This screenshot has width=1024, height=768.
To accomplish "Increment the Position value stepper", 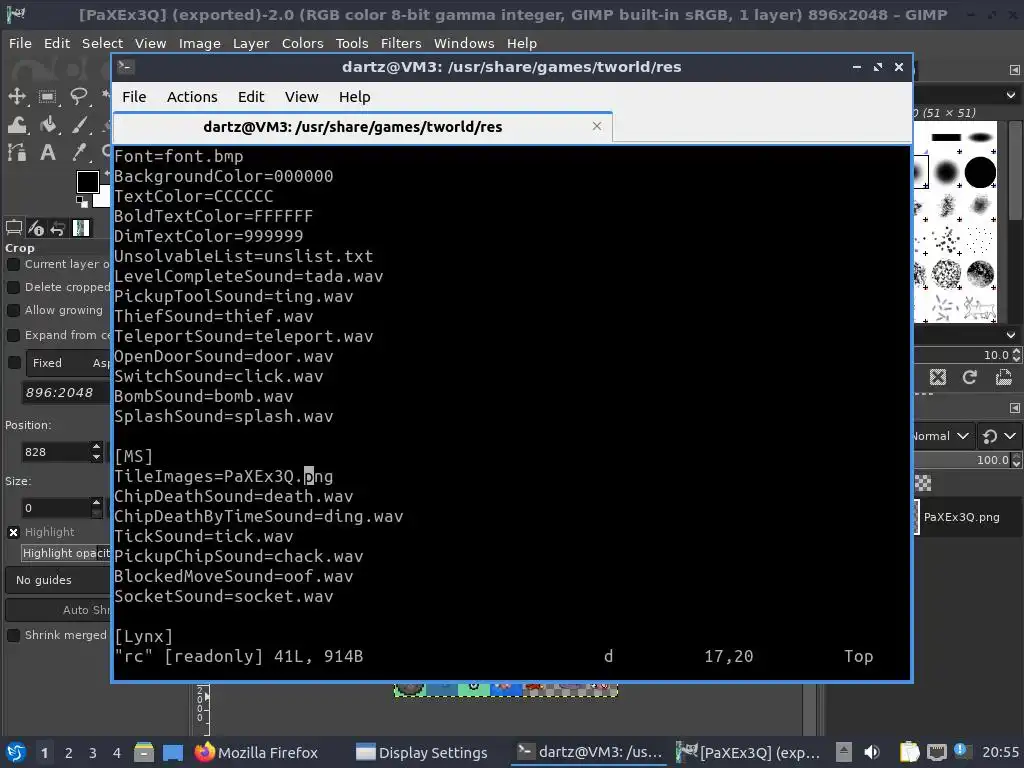I will [97, 447].
